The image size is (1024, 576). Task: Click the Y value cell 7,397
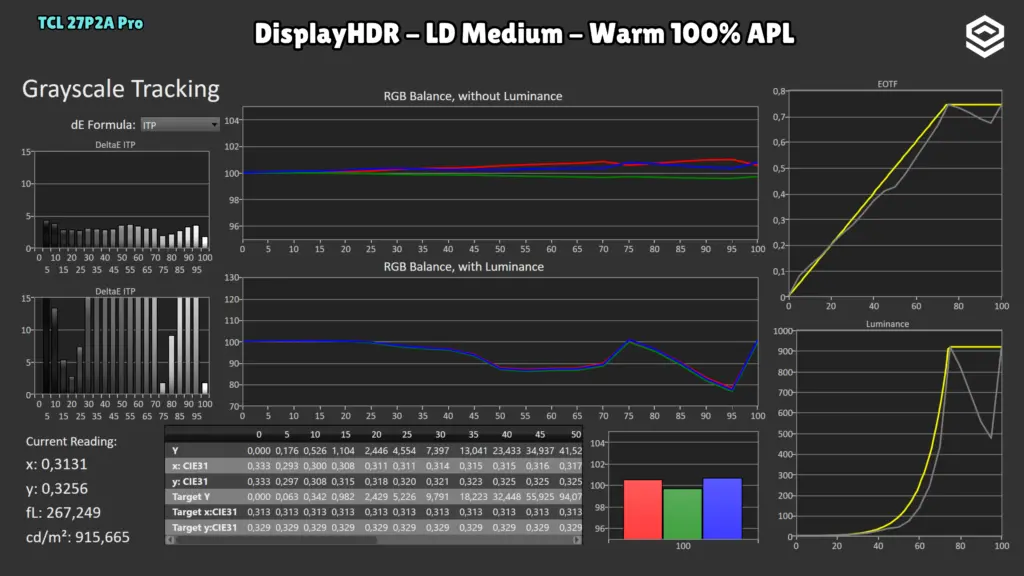pyautogui.click(x=438, y=451)
